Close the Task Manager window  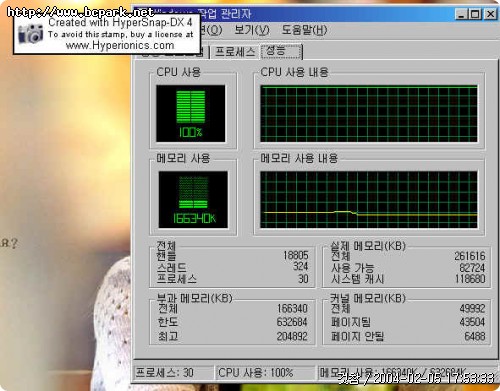click(490, 14)
